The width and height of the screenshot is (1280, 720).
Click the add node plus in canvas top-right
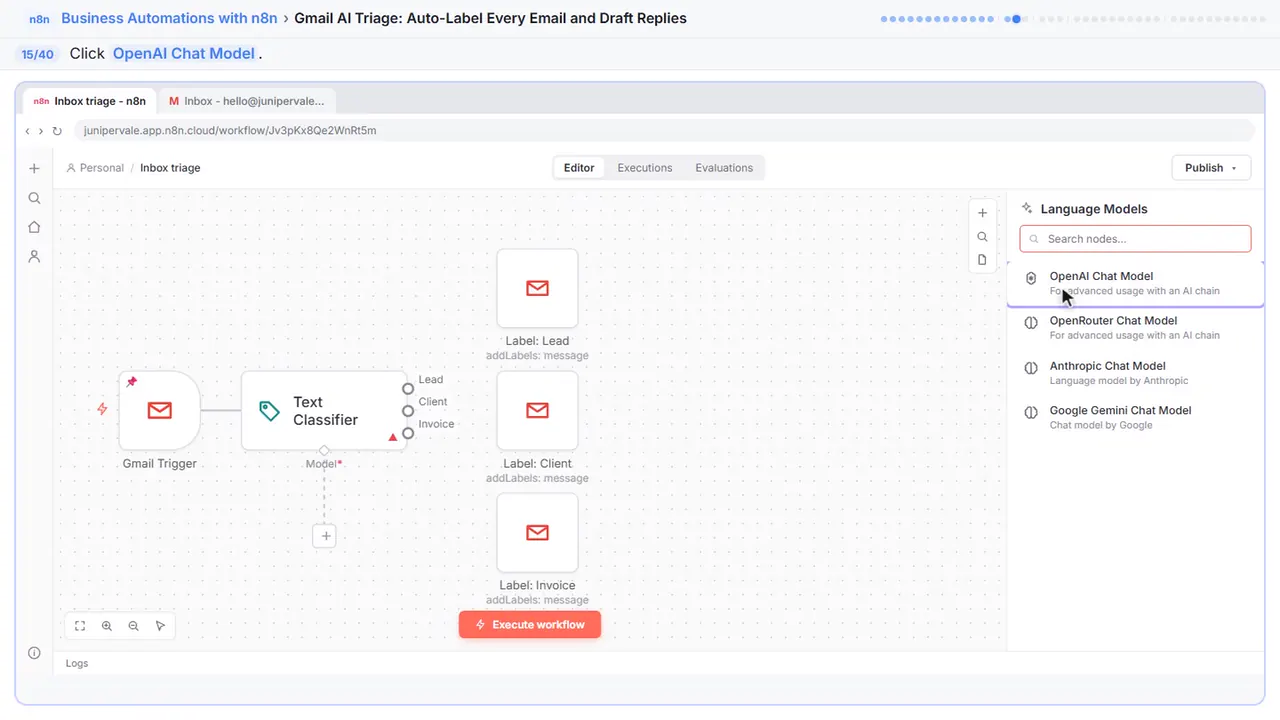[x=982, y=213]
